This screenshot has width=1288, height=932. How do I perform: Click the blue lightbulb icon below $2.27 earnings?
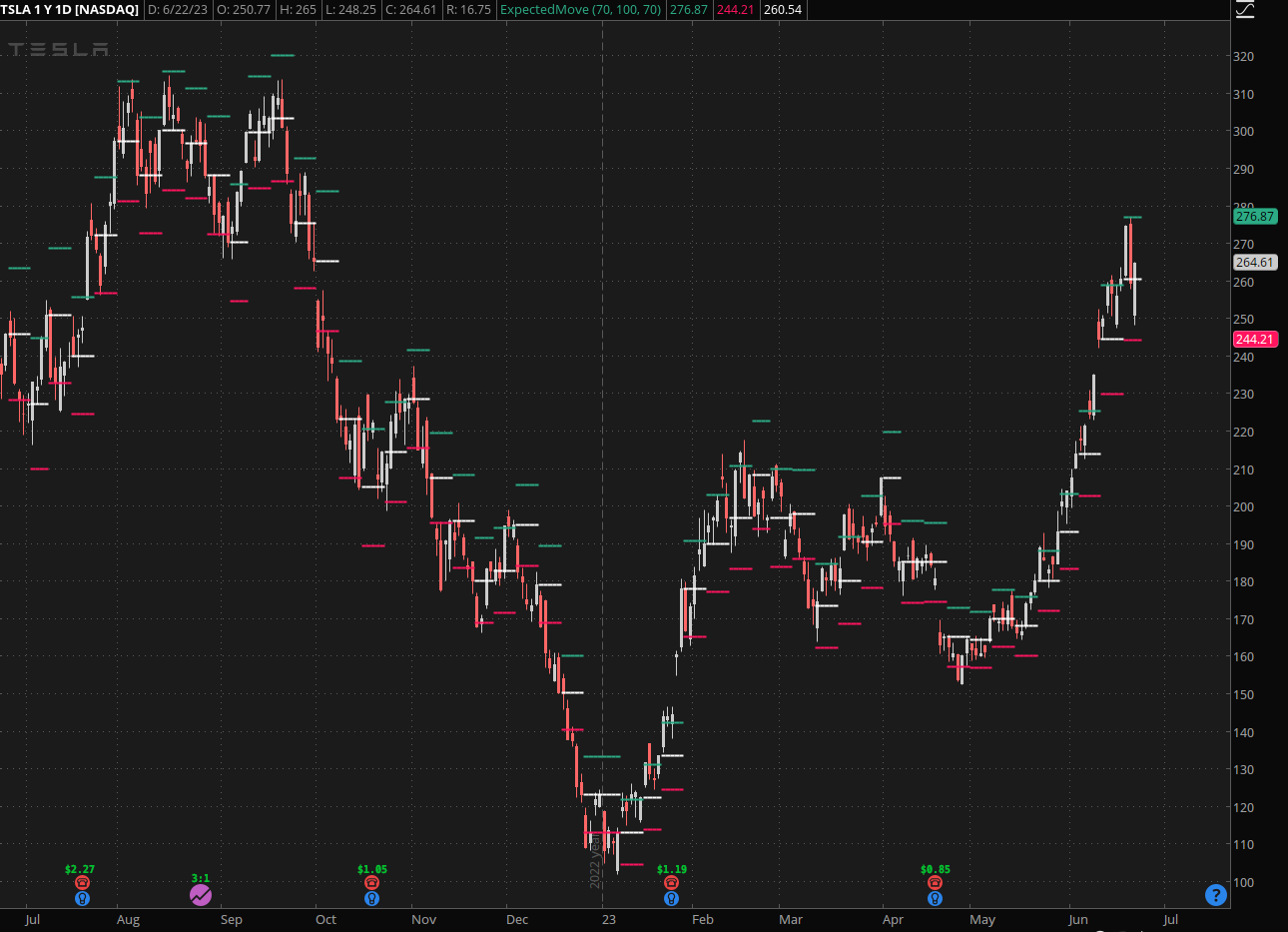pos(82,898)
